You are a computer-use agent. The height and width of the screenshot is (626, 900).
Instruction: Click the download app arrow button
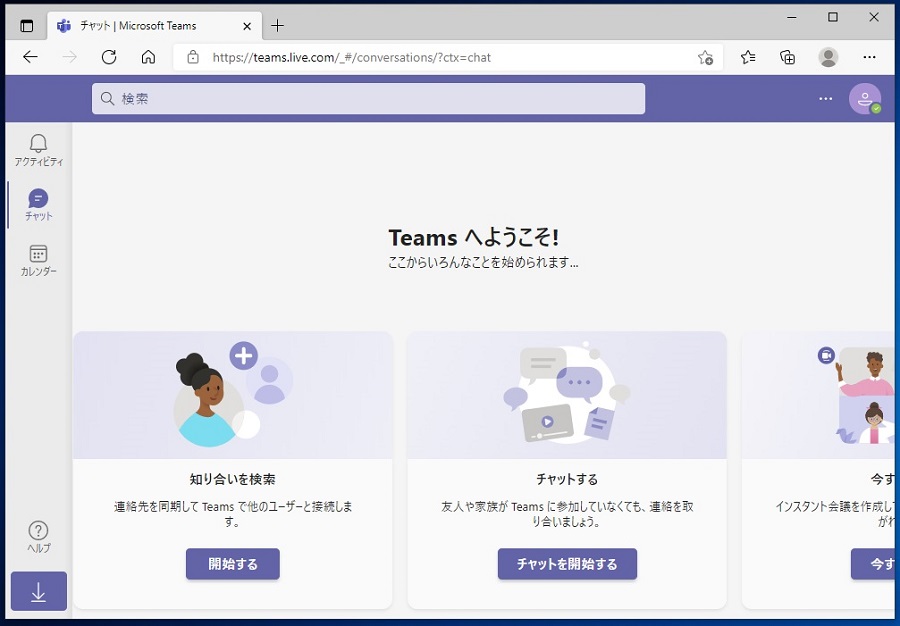coord(38,592)
